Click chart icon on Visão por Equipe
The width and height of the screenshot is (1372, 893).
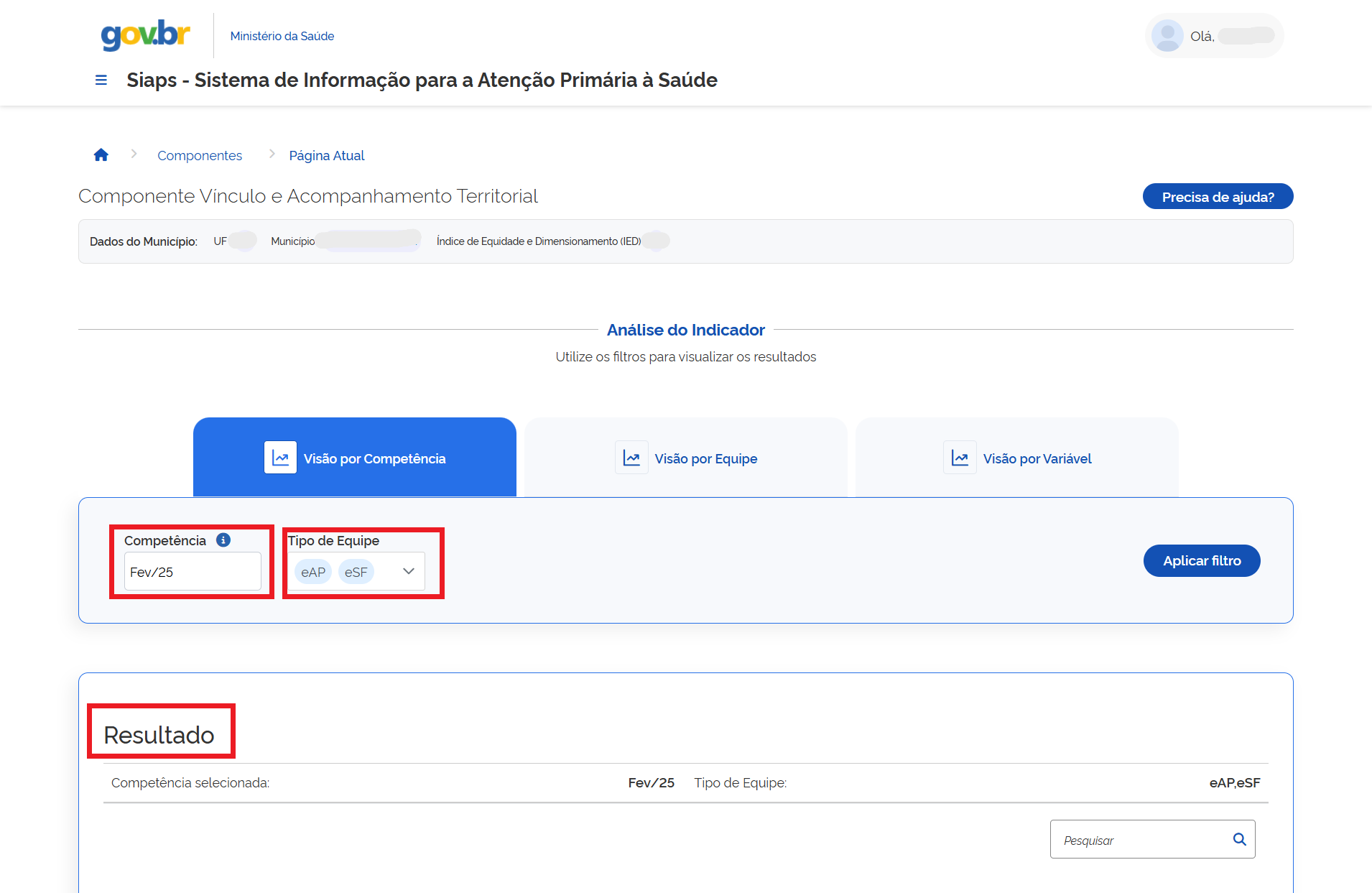tap(631, 458)
